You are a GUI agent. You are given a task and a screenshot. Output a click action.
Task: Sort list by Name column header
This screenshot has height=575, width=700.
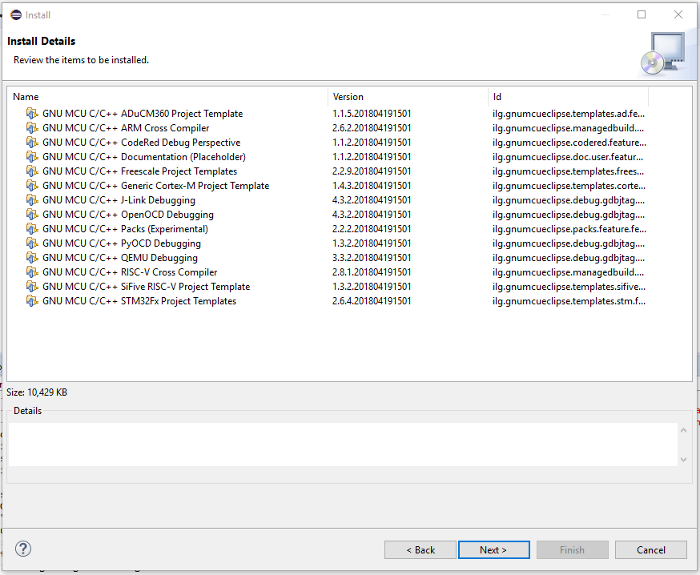(x=167, y=96)
